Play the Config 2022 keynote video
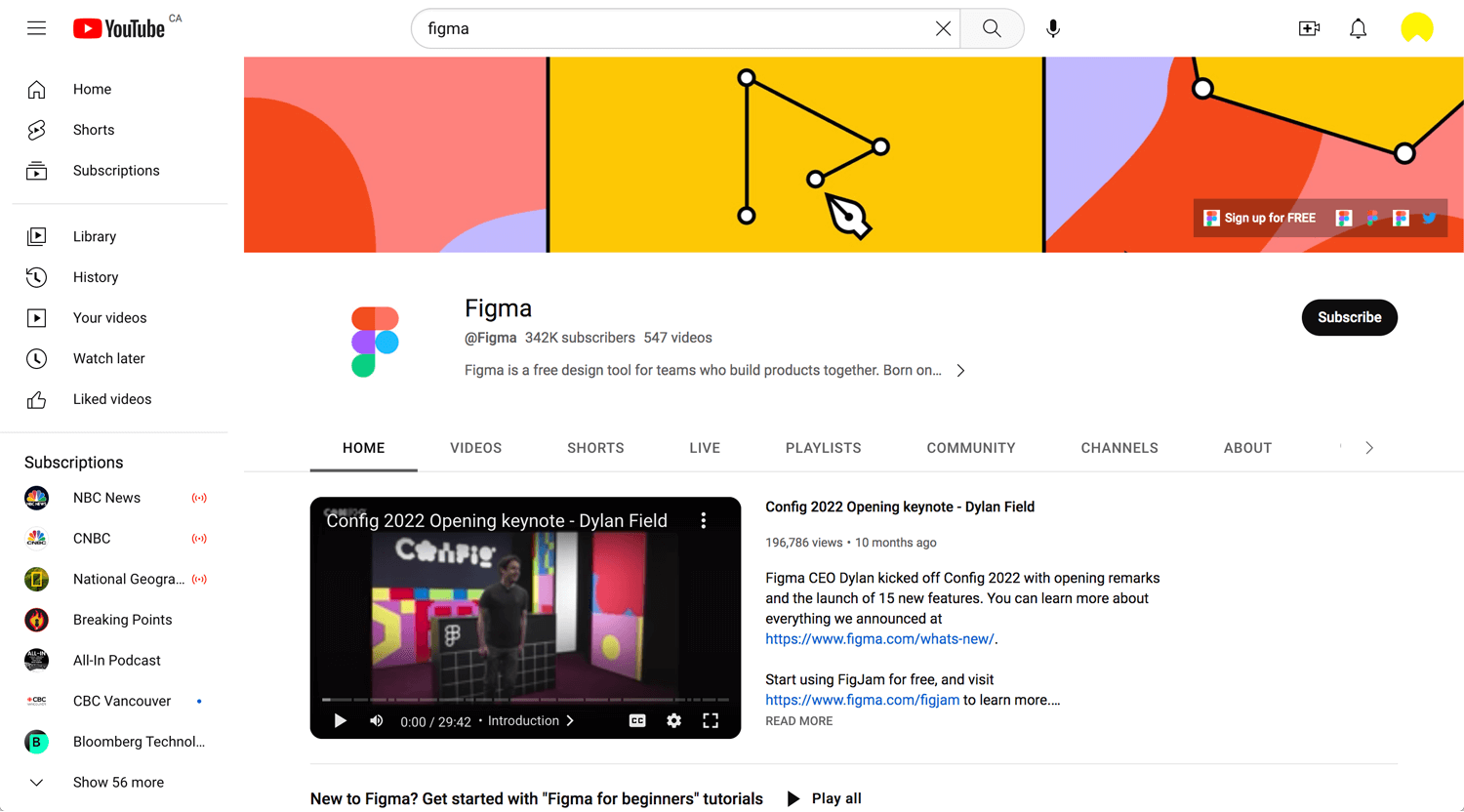Image resolution: width=1464 pixels, height=812 pixels. 340,721
